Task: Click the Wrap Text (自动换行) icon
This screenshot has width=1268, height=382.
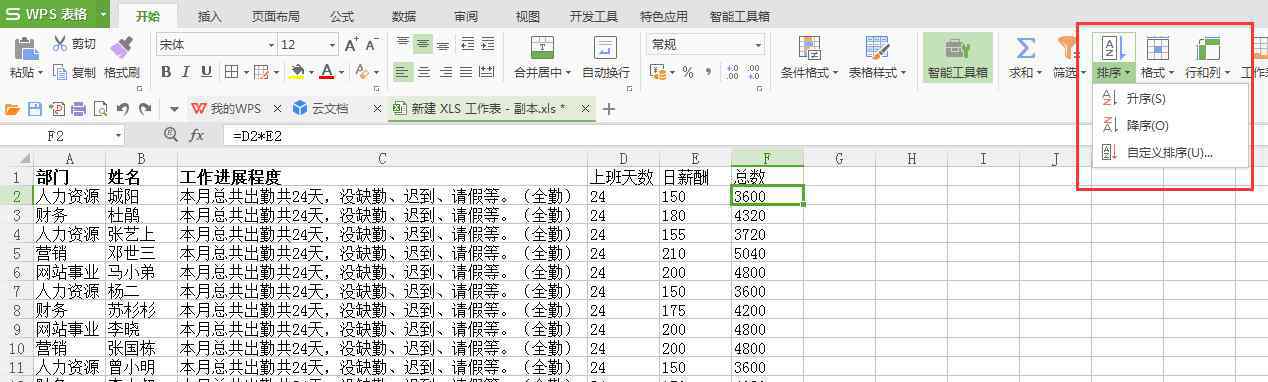Action: 605,47
